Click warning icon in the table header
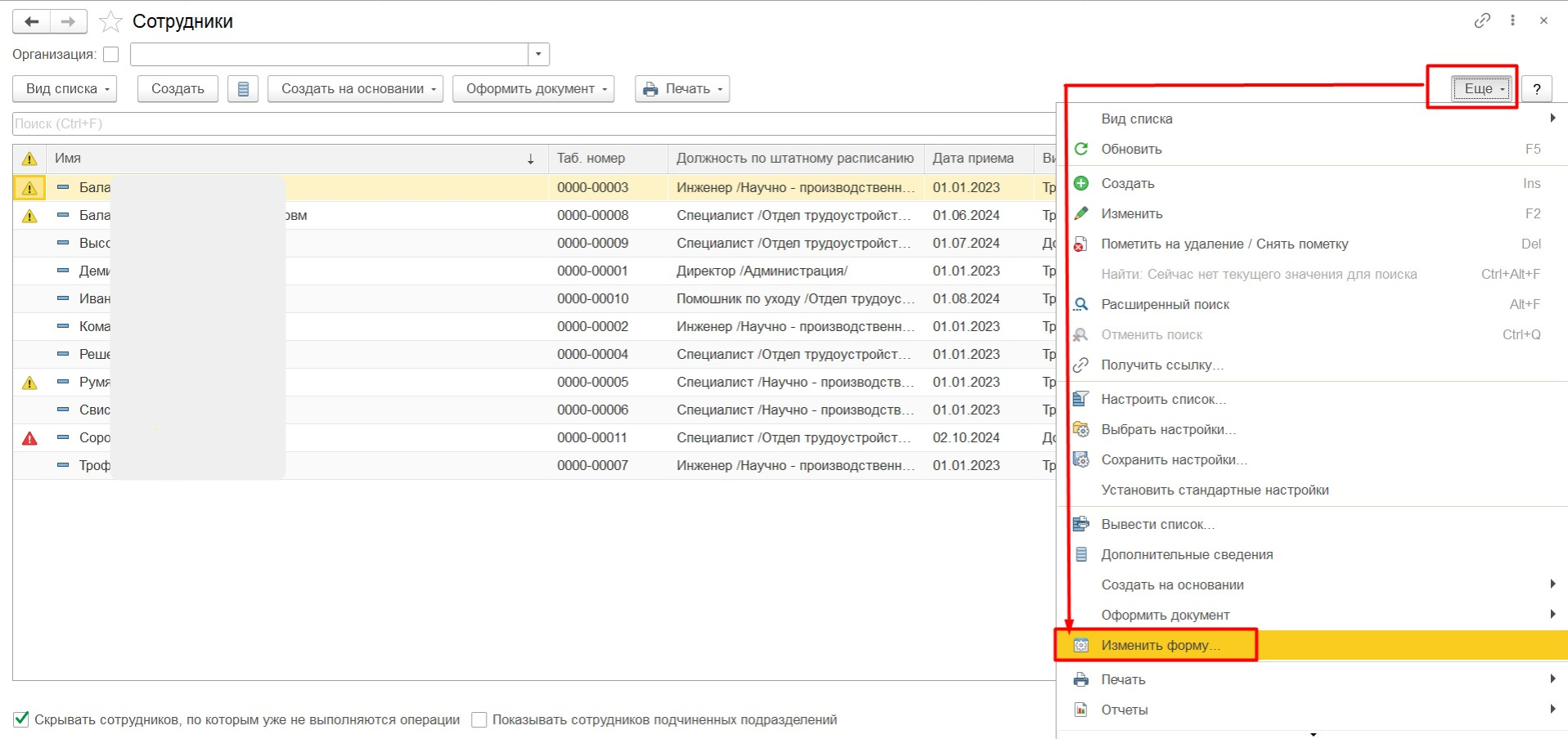This screenshot has height=739, width=1568. pos(29,159)
